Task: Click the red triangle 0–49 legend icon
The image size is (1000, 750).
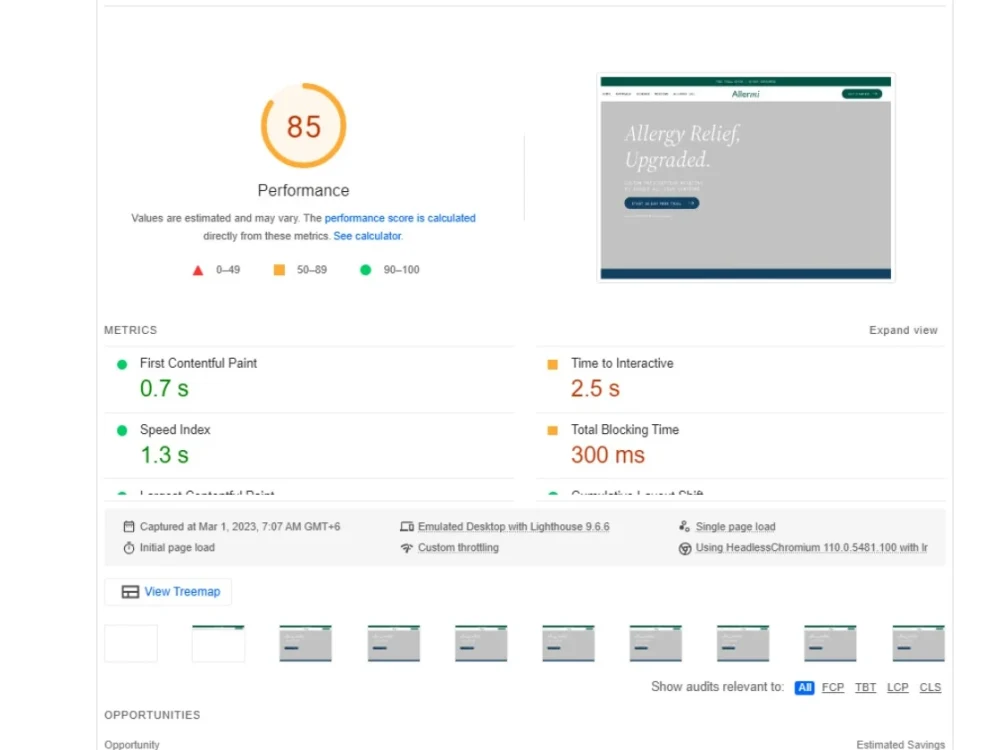Action: tap(198, 270)
